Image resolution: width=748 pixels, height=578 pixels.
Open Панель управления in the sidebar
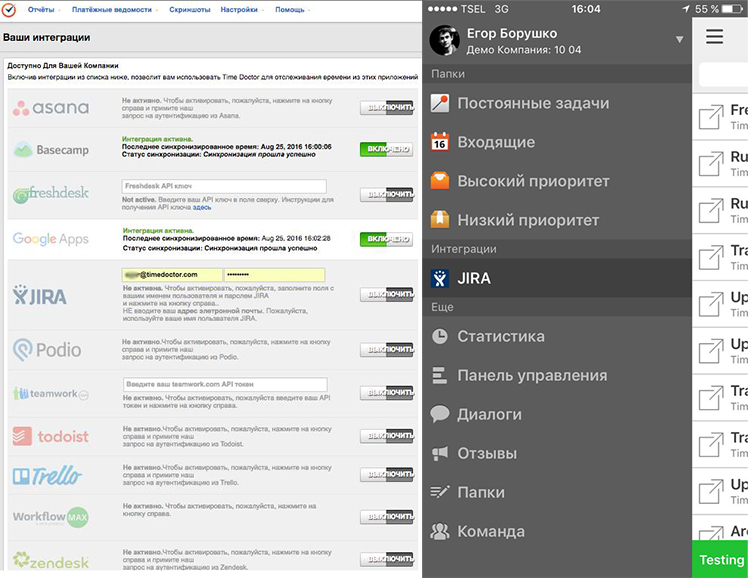click(557, 375)
